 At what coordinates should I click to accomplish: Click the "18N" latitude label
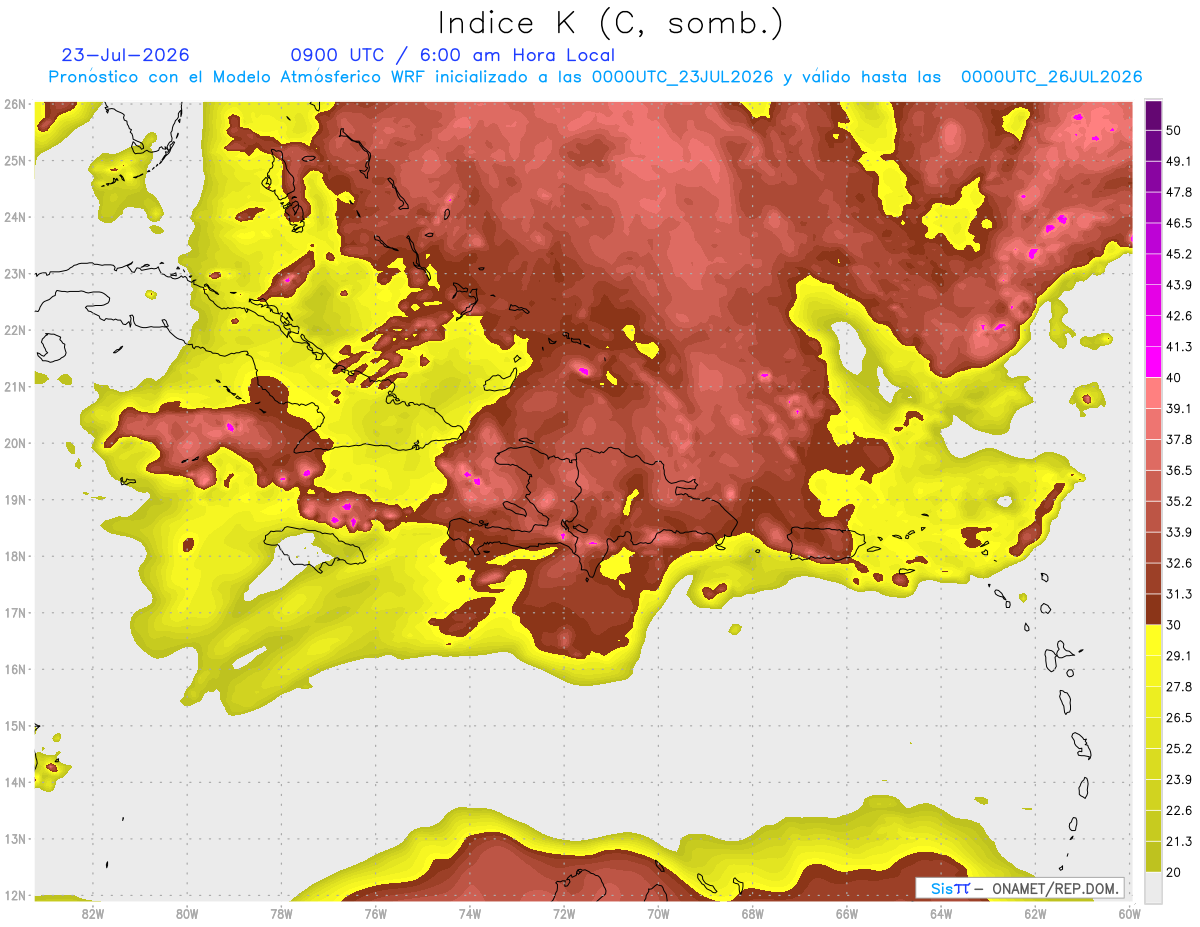[x=15, y=556]
